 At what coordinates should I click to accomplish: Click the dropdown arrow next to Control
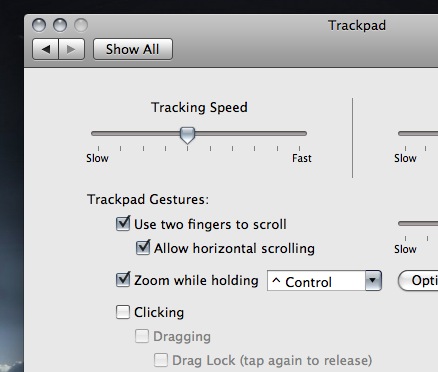(373, 281)
